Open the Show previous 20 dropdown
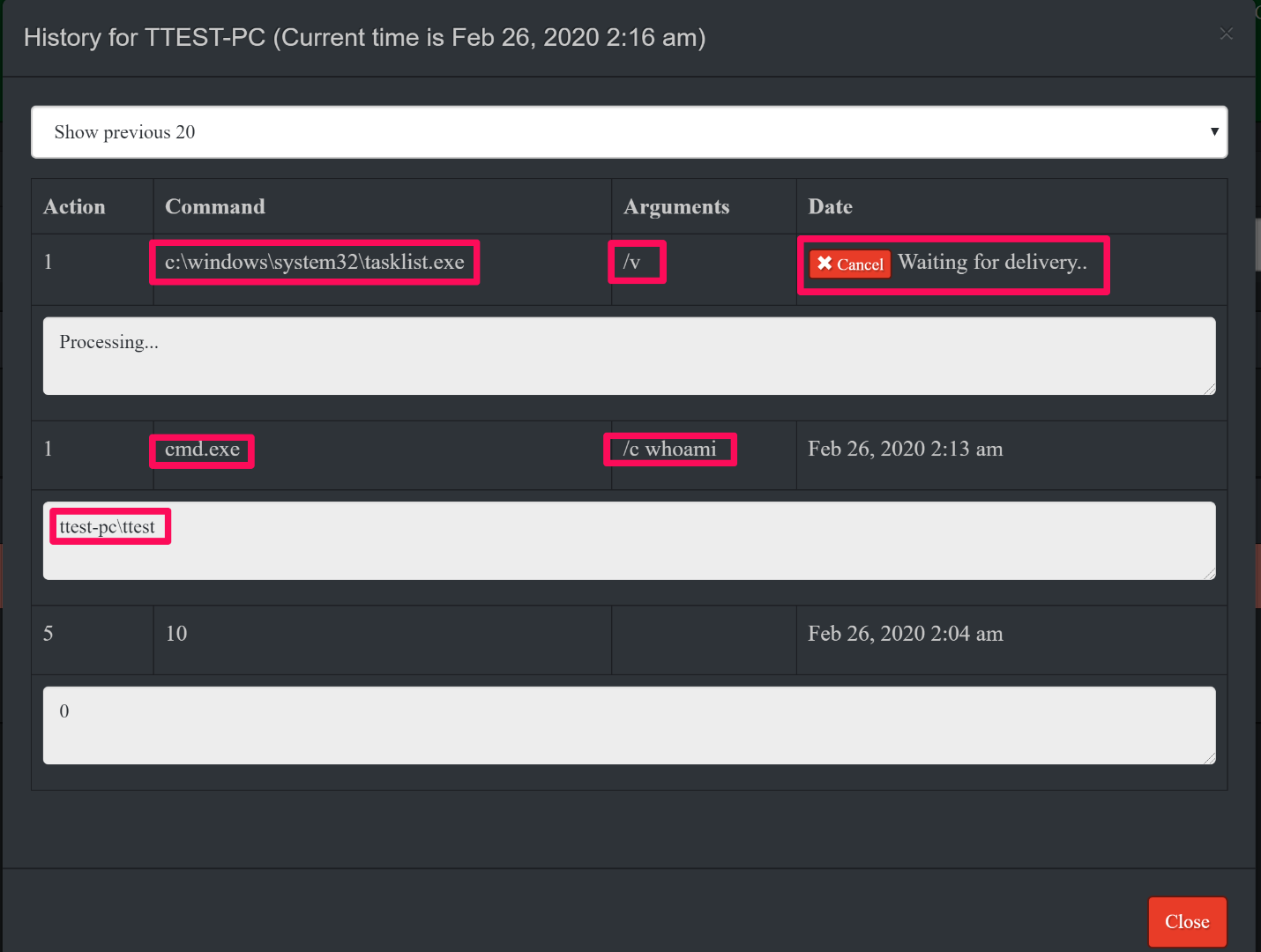Viewport: 1261px width, 952px height. point(629,132)
